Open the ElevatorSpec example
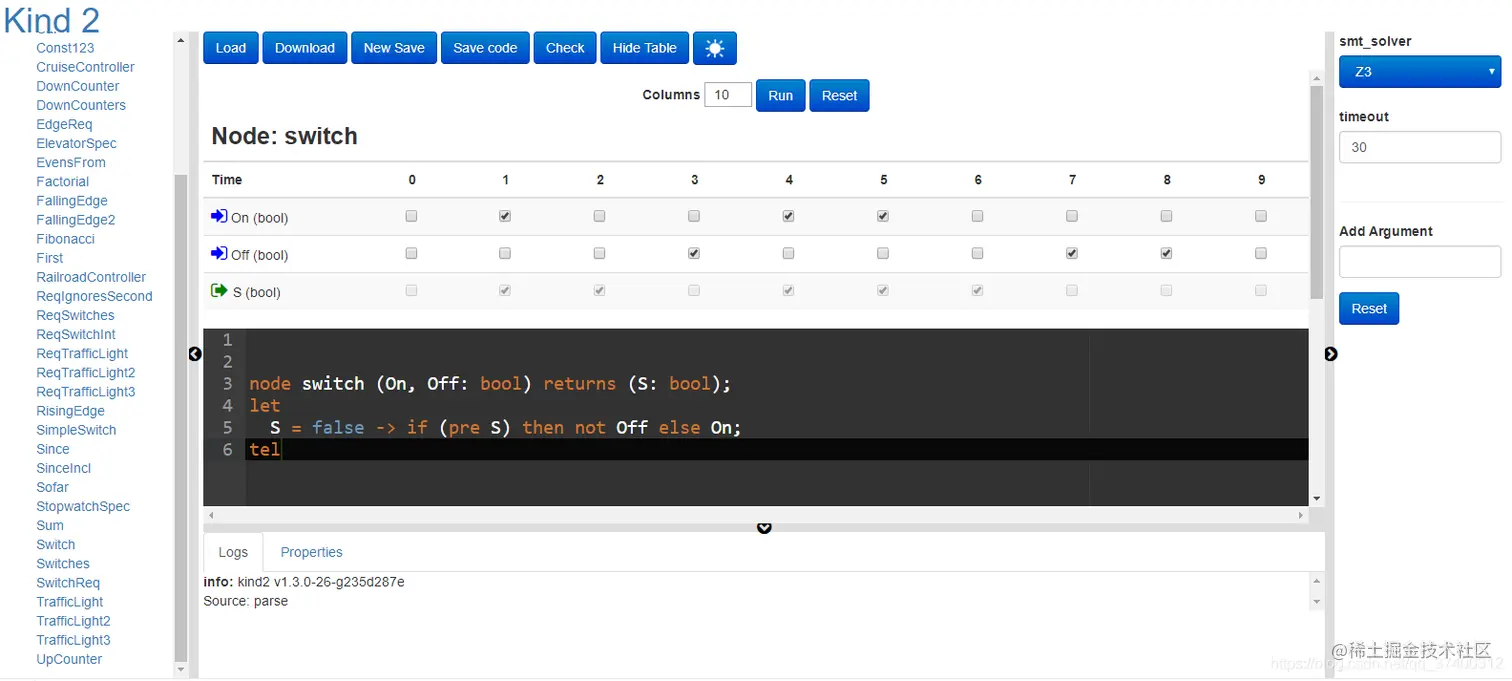Viewport: 1512px width, 681px height. pyautogui.click(x=77, y=143)
